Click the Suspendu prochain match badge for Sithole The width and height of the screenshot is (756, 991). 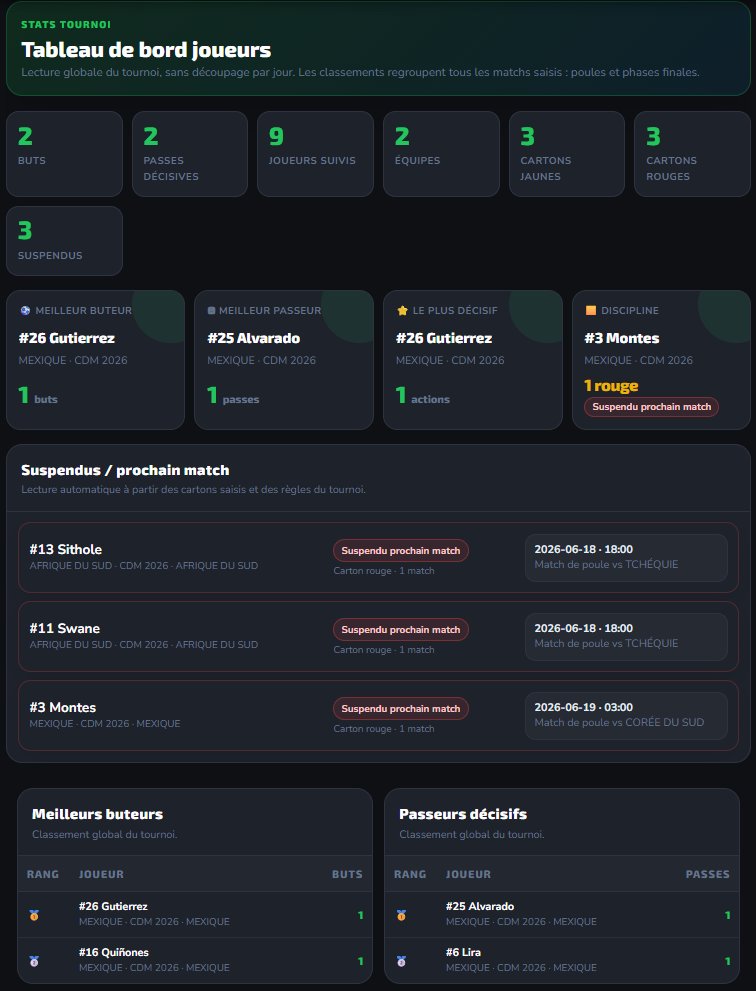pos(401,550)
